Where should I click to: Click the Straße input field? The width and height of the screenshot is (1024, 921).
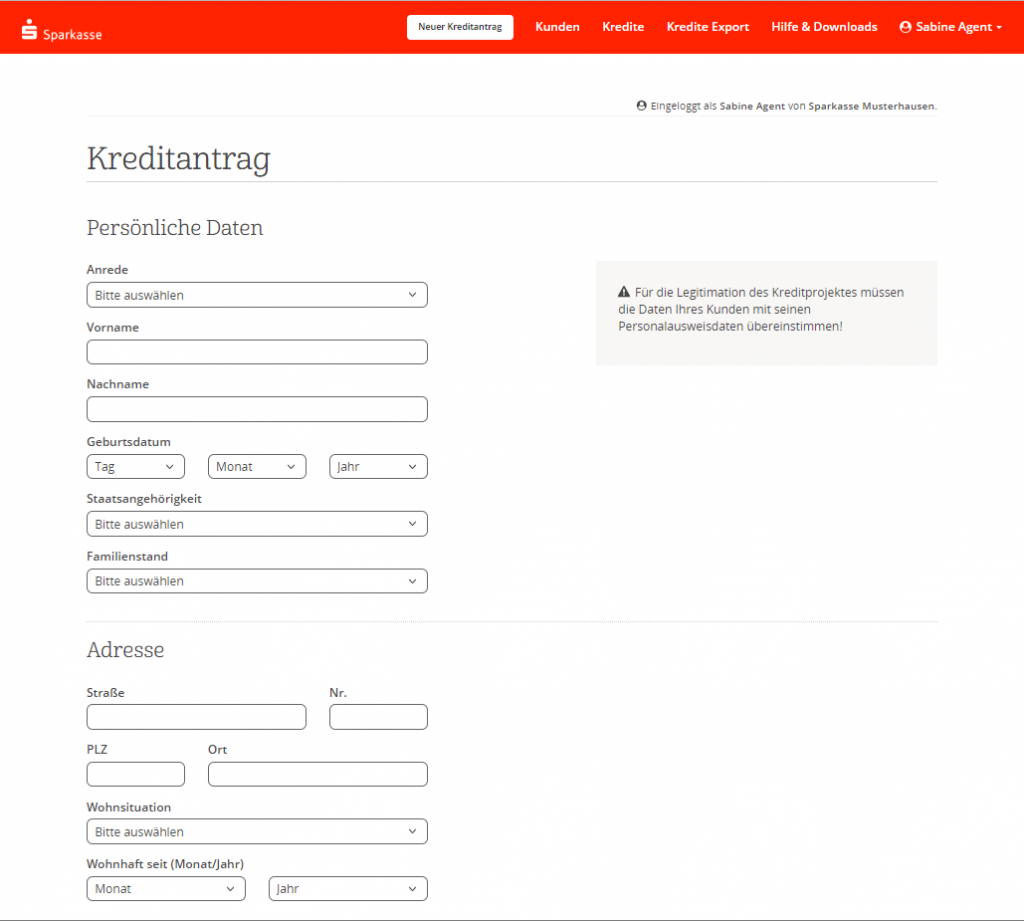[196, 717]
